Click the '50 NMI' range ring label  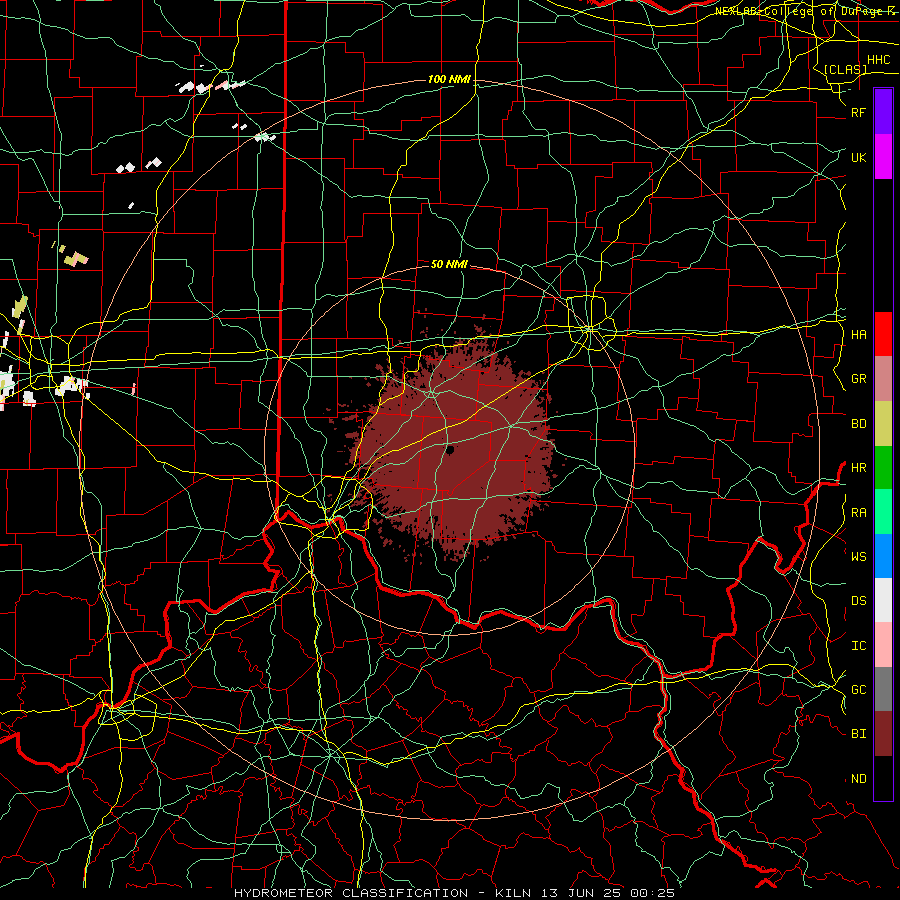pyautogui.click(x=449, y=264)
